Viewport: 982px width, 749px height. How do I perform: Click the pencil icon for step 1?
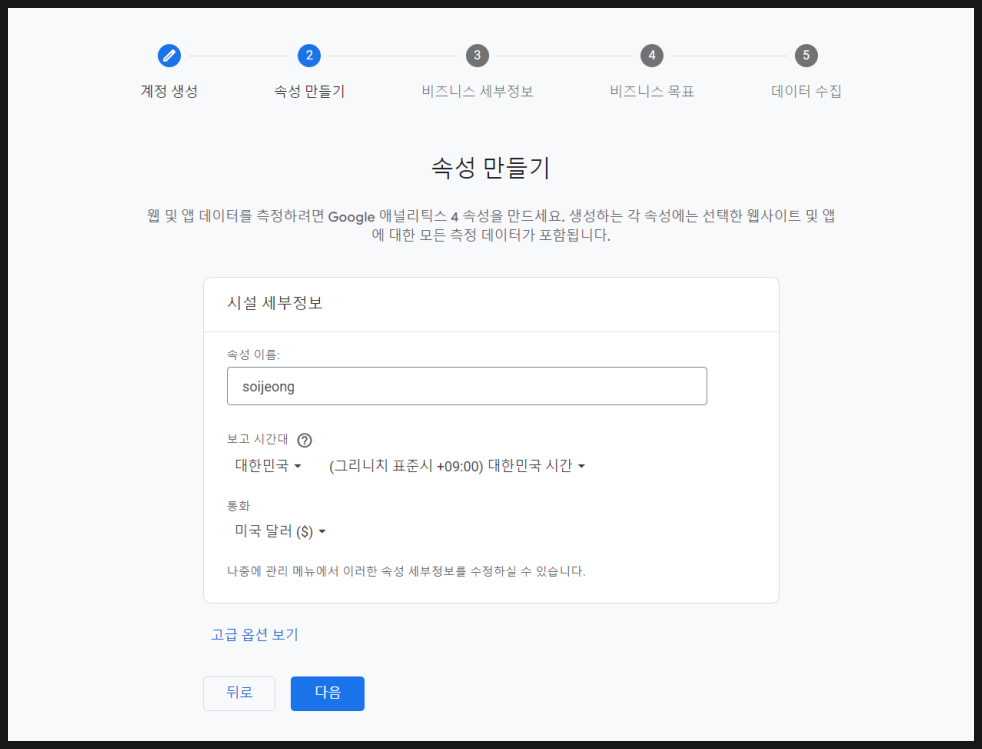[169, 55]
